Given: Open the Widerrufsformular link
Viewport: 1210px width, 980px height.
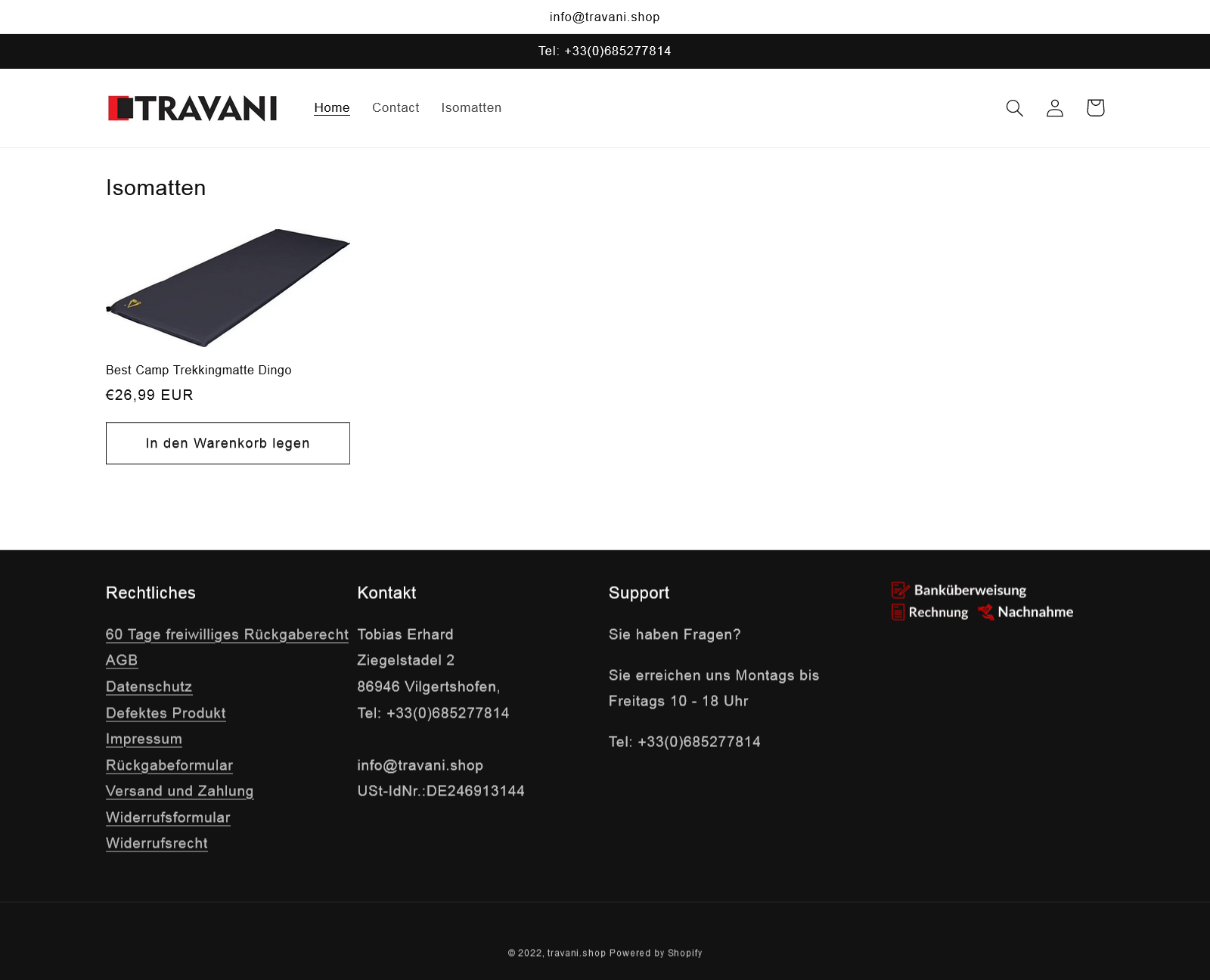Looking at the screenshot, I should 168,817.
